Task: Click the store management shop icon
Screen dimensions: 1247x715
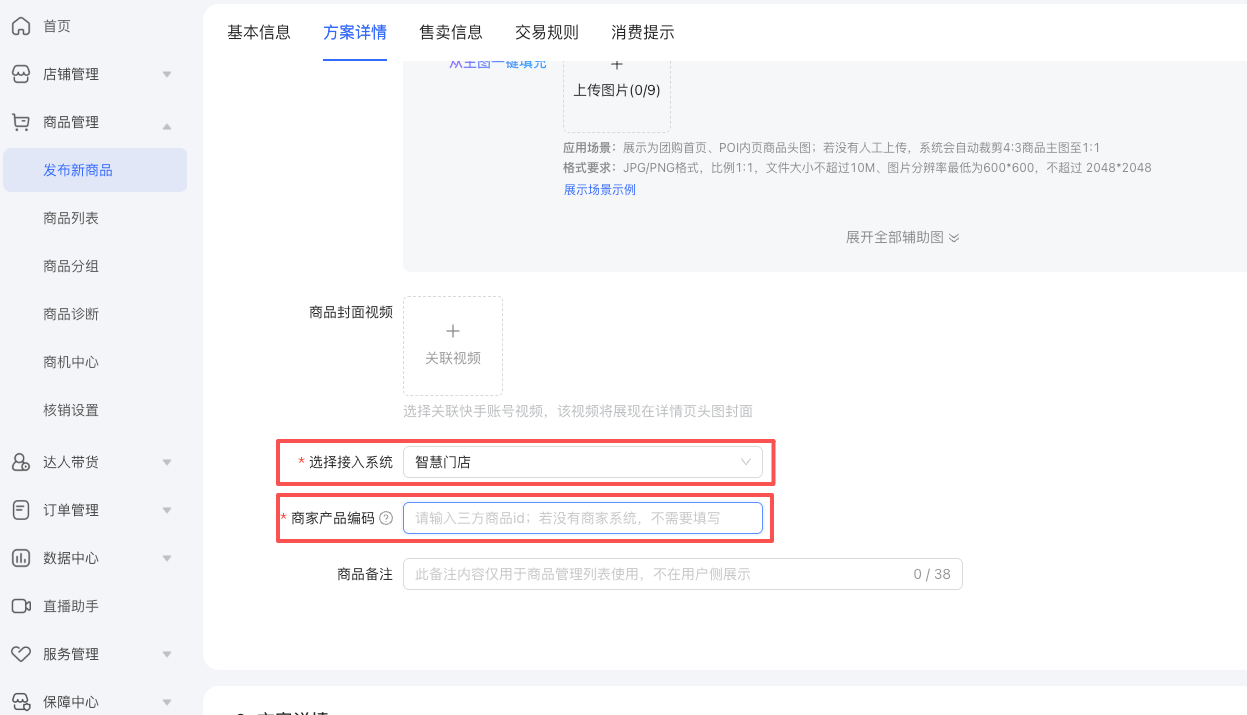Action: coord(21,74)
